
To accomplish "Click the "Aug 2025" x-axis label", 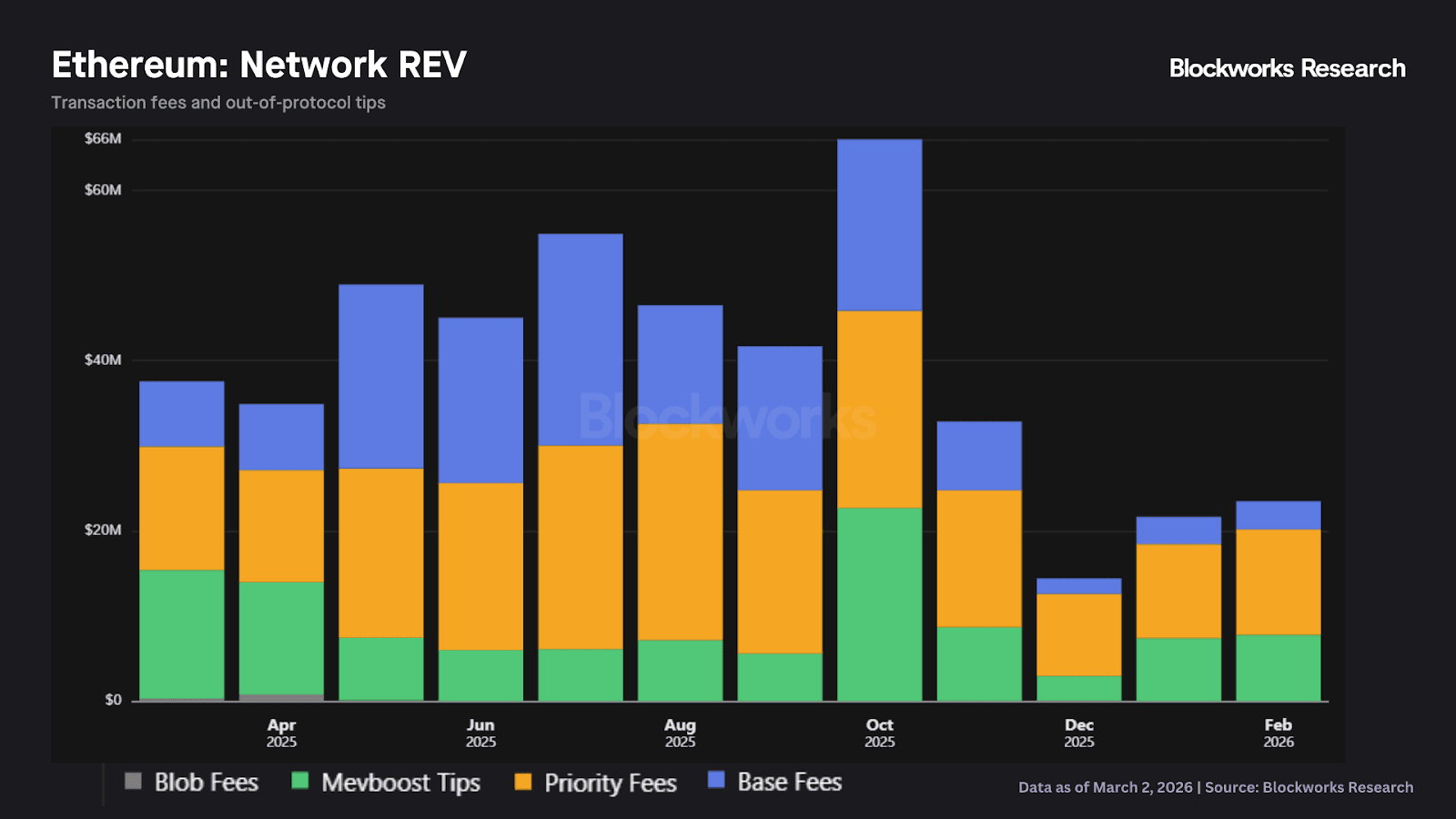I will coord(680,733).
